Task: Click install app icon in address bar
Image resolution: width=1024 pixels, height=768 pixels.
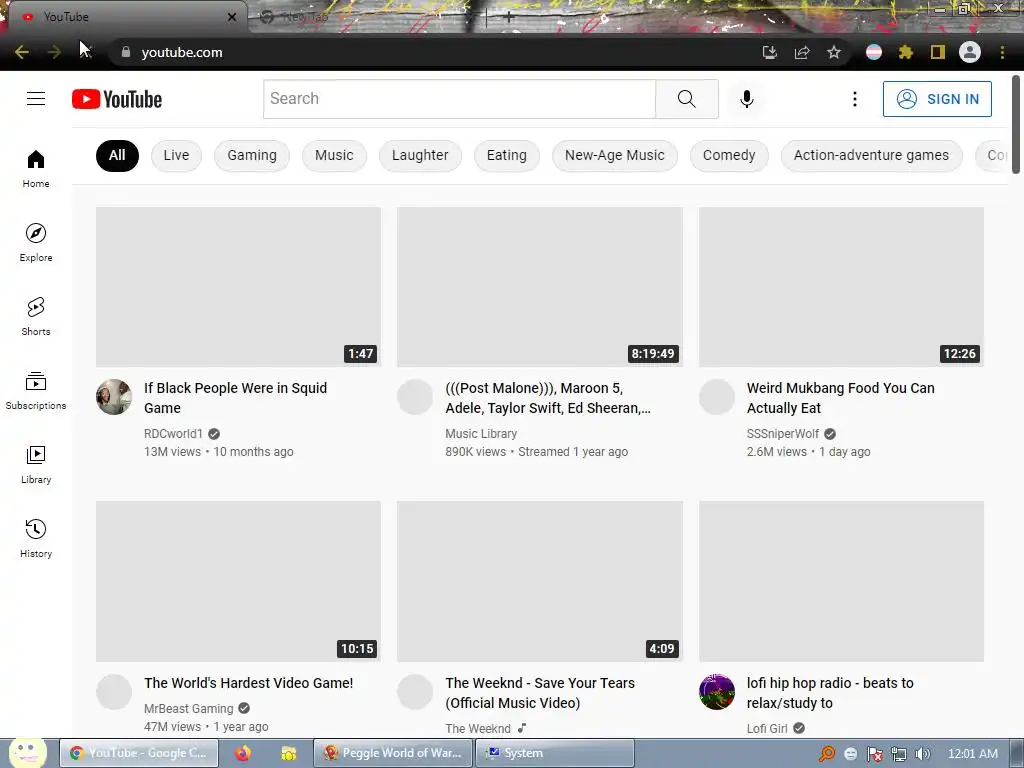Action: click(x=770, y=52)
